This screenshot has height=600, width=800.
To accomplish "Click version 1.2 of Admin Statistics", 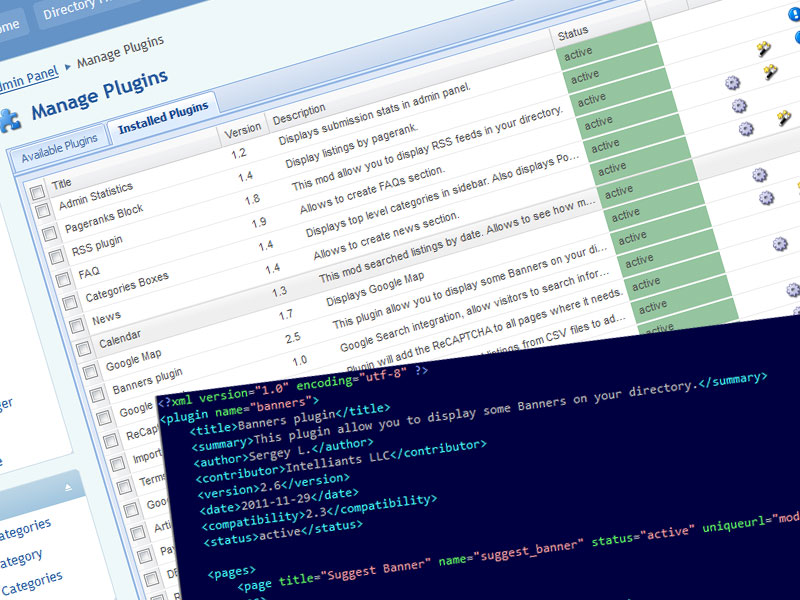I will coord(238,153).
